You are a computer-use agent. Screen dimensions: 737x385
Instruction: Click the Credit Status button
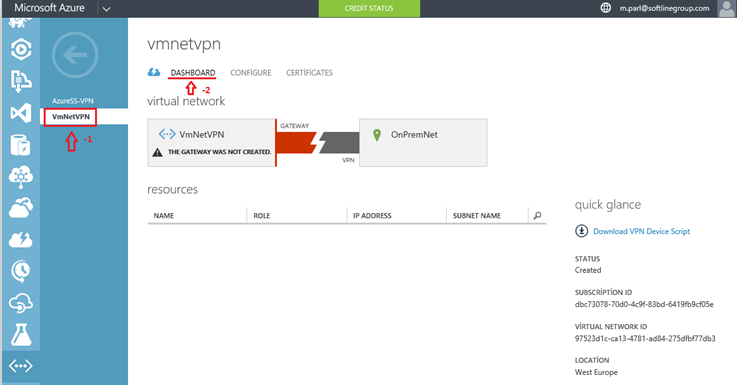(369, 8)
